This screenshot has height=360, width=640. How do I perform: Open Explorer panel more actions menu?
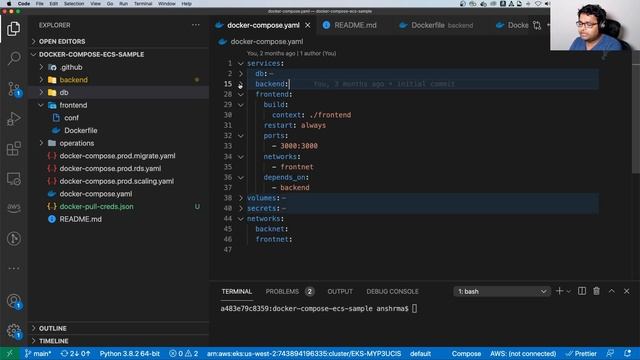click(x=196, y=25)
